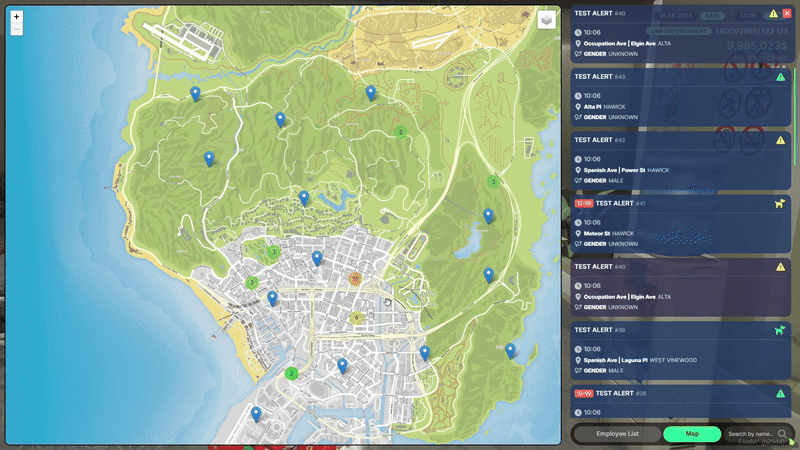The image size is (800, 450).
Task: Open the map layers selector
Action: tap(546, 20)
